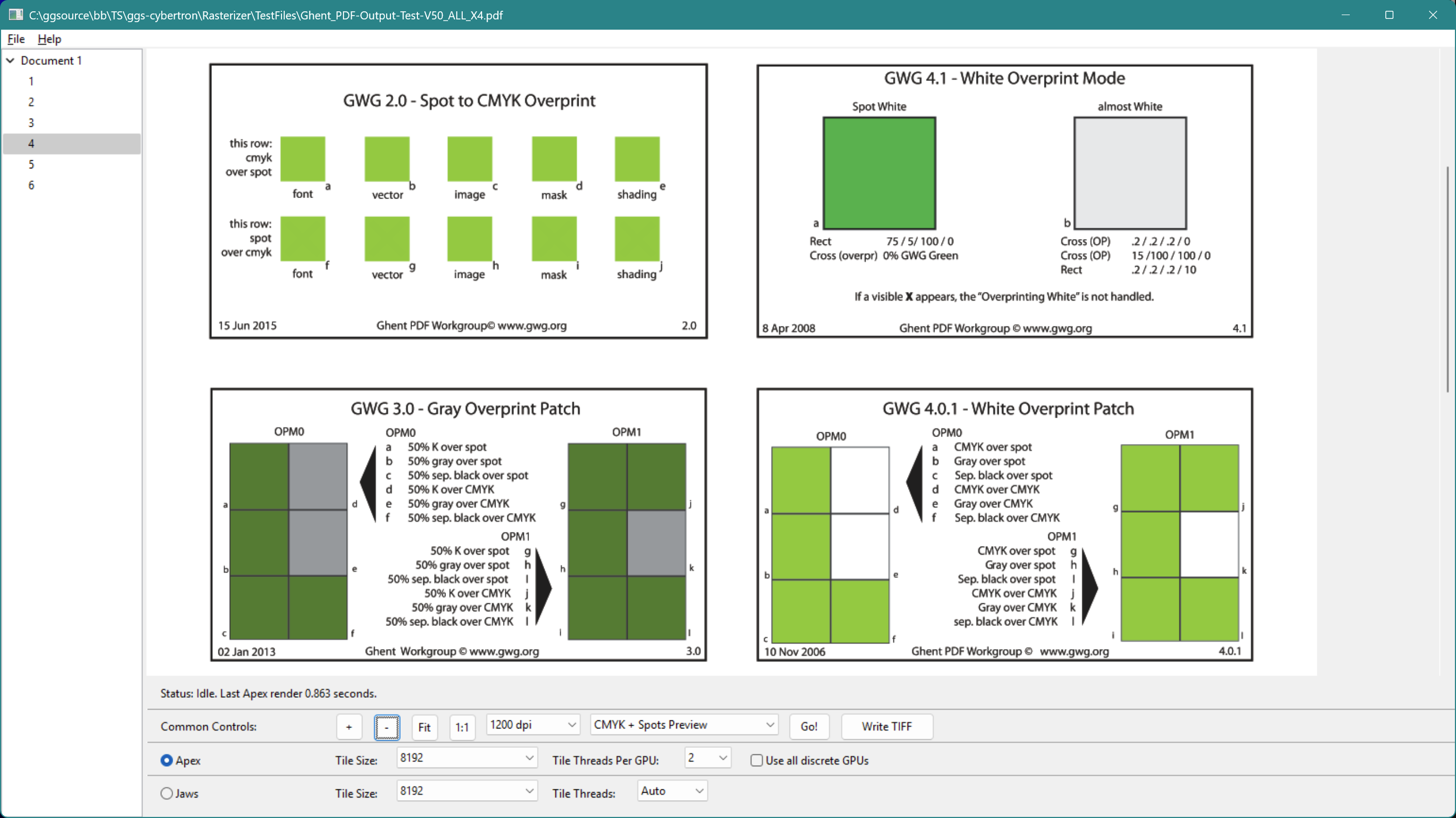Click the zoom out minus button

tap(387, 727)
